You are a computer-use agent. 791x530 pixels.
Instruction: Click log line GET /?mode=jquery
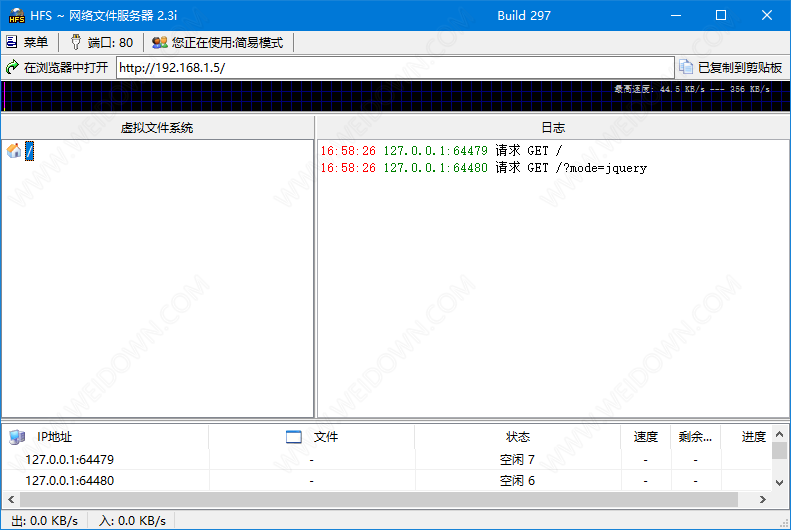click(x=484, y=167)
